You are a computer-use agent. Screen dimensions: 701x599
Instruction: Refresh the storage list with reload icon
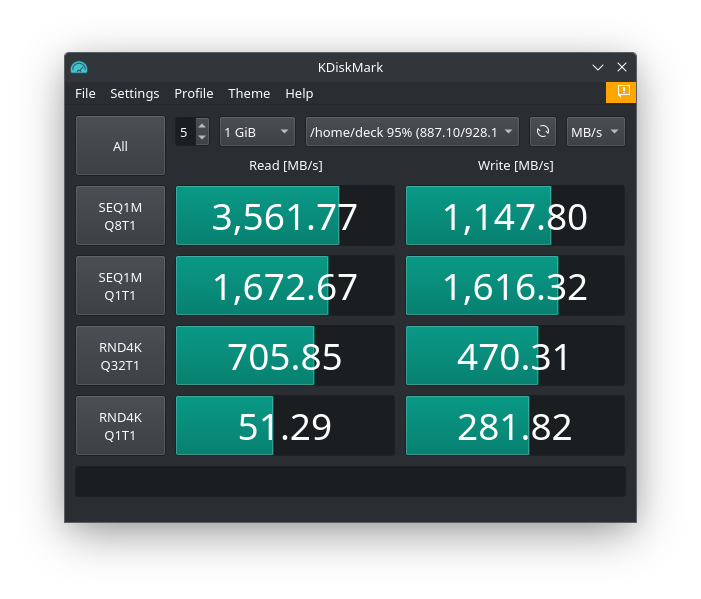tap(543, 131)
